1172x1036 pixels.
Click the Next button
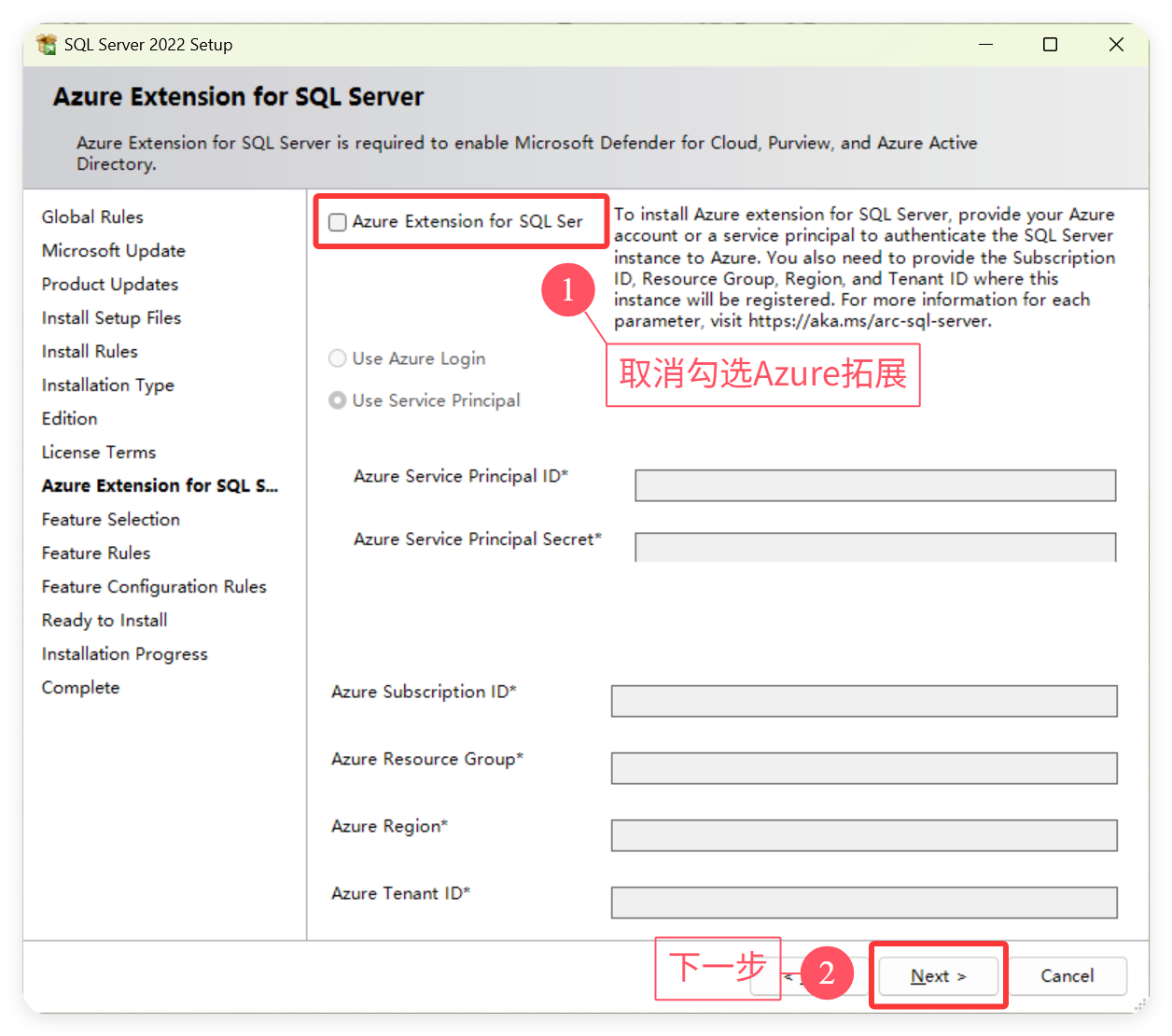[939, 976]
